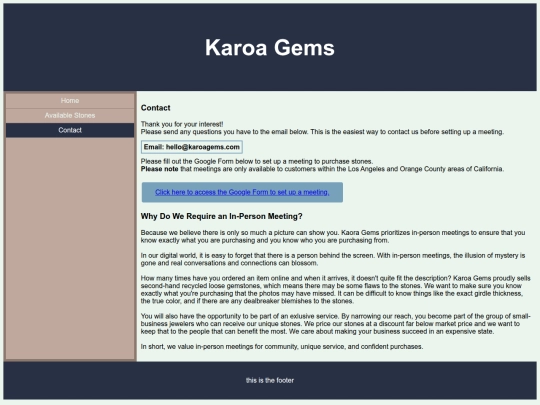
Task: Click paragraph starting 'In our digital world'
Action: pos(333,259)
